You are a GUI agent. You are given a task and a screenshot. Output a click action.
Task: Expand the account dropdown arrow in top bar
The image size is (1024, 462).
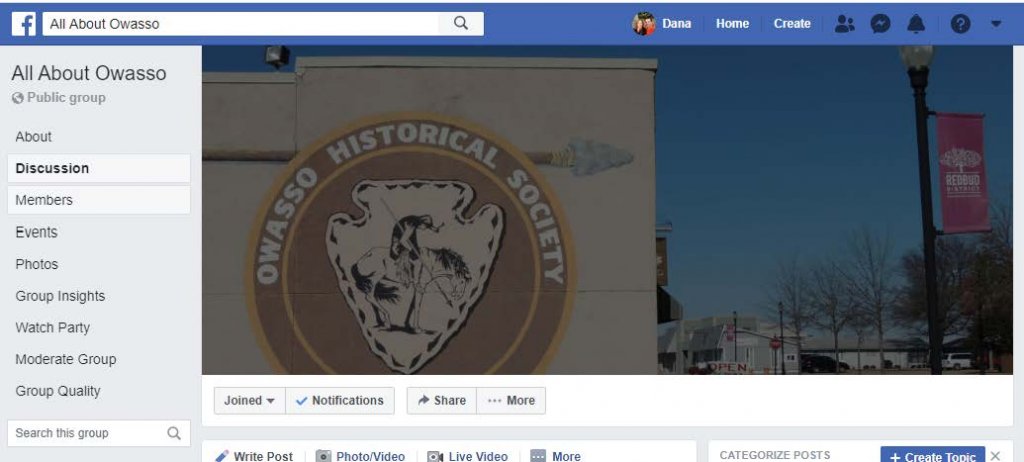click(x=996, y=24)
